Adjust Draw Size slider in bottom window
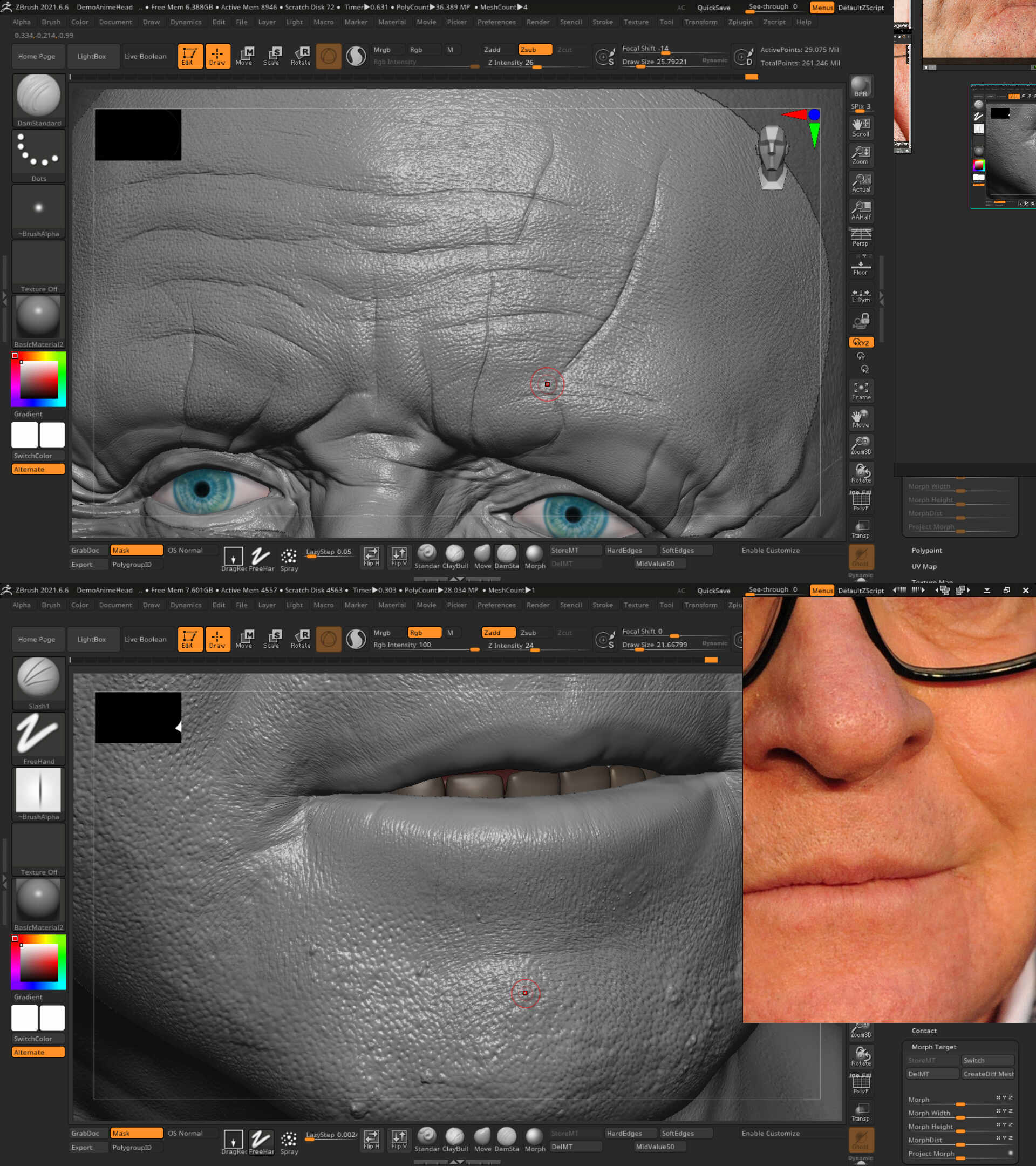This screenshot has height=1166, width=1036. tap(675, 645)
